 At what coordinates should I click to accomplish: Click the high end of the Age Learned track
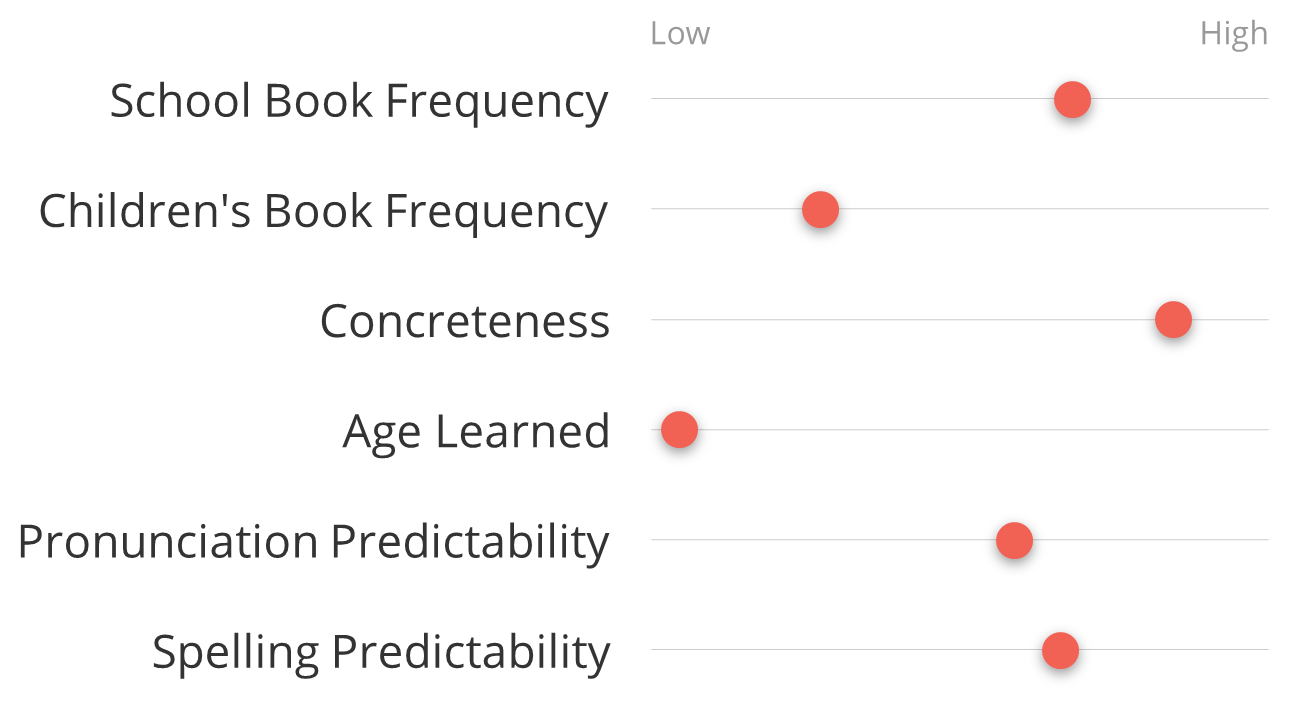coord(1262,430)
